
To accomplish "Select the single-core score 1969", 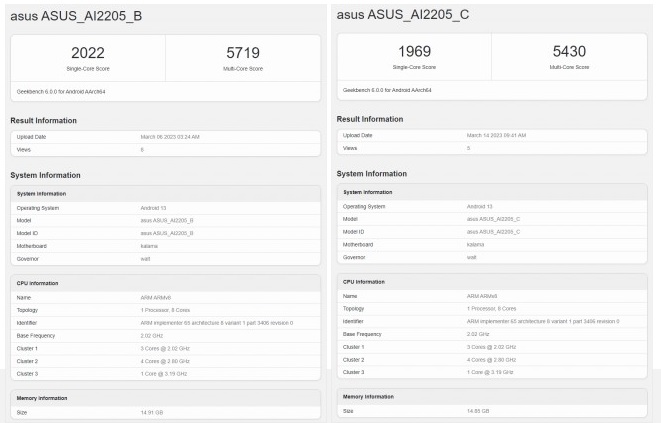I will coord(414,51).
